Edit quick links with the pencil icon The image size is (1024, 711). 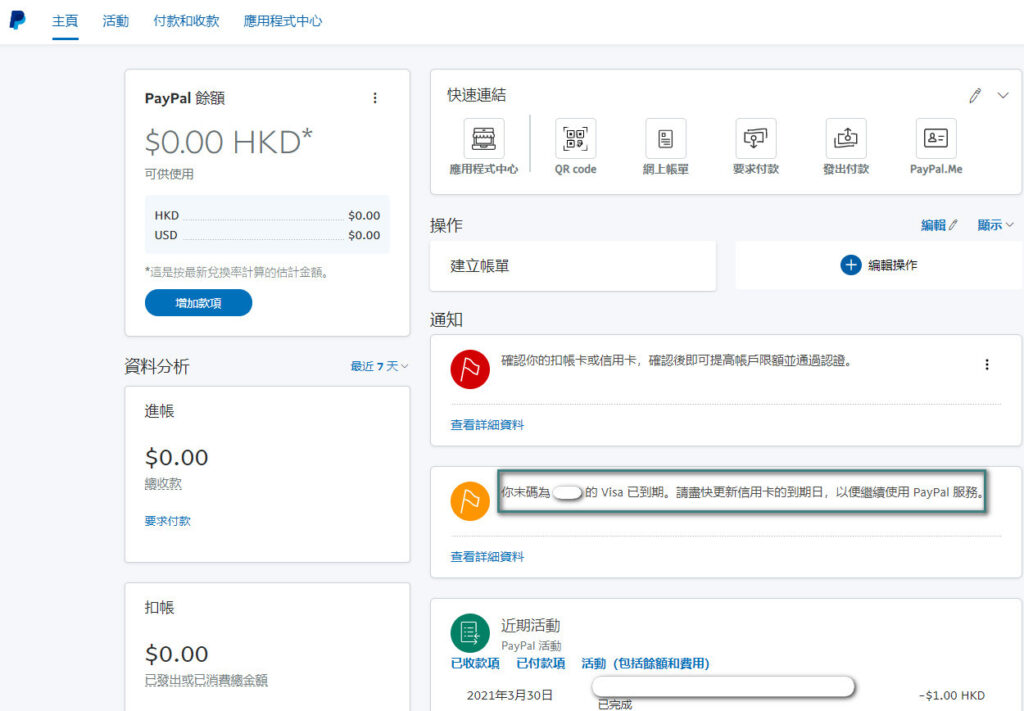(x=975, y=96)
